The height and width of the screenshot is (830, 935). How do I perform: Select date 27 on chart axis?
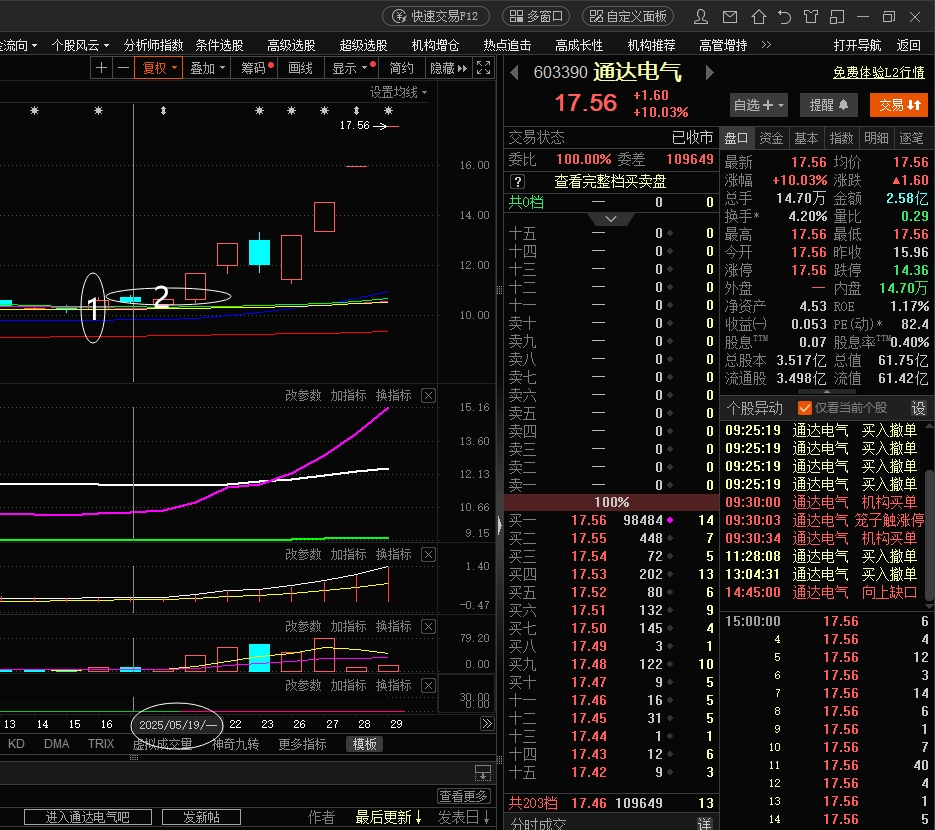332,724
